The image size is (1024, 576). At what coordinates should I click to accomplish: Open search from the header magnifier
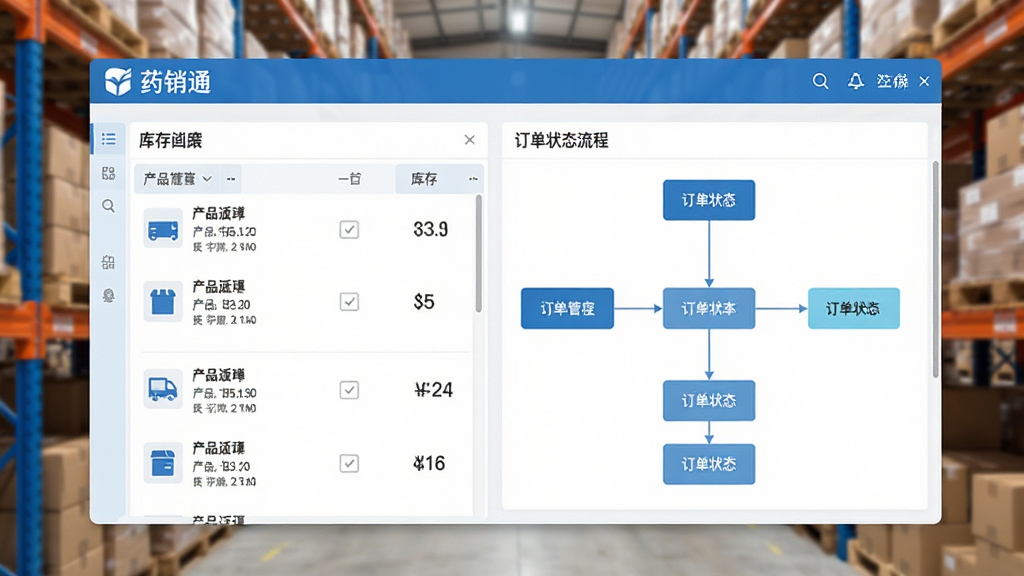pos(820,81)
